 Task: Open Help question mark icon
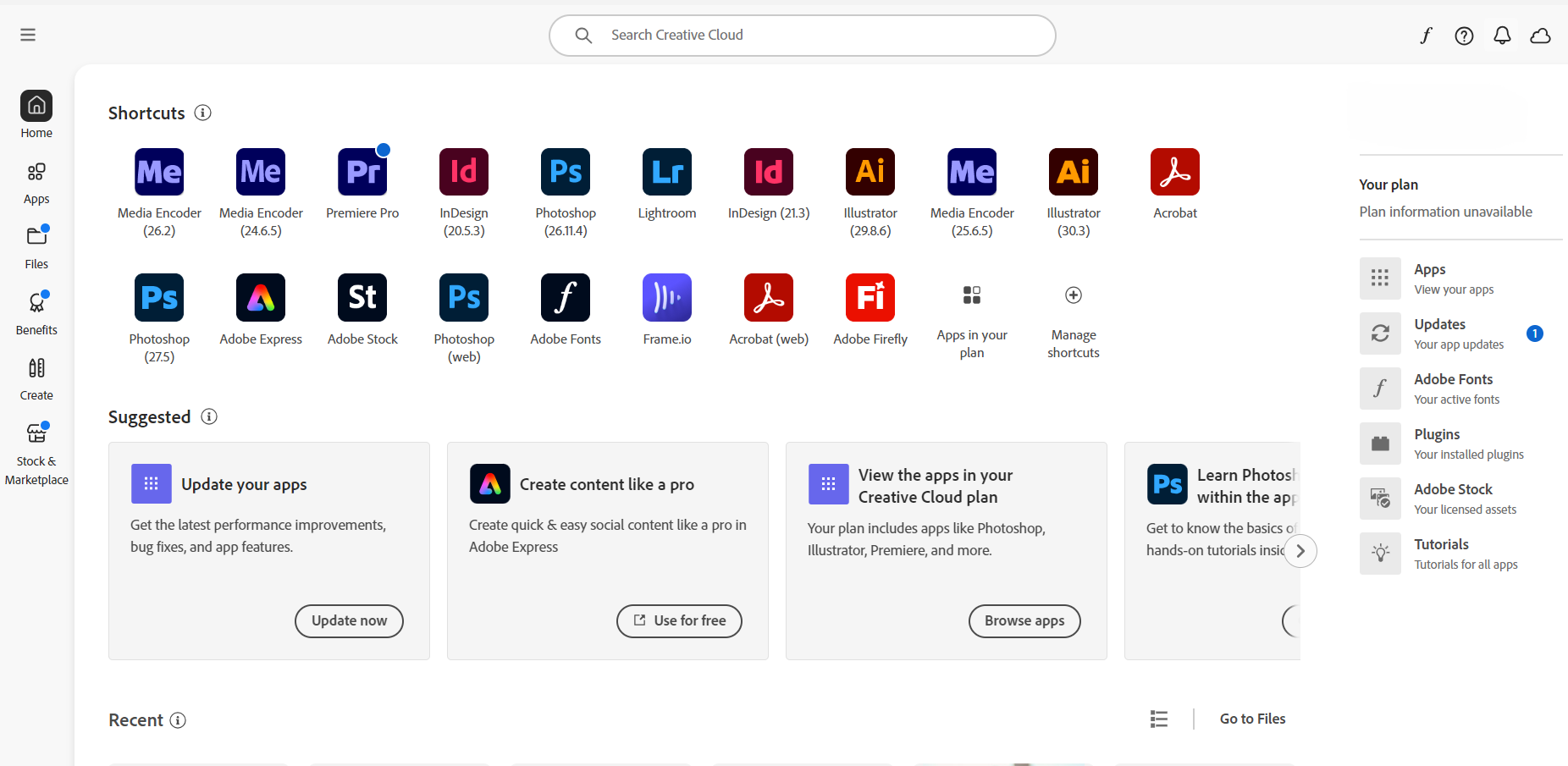click(1464, 36)
